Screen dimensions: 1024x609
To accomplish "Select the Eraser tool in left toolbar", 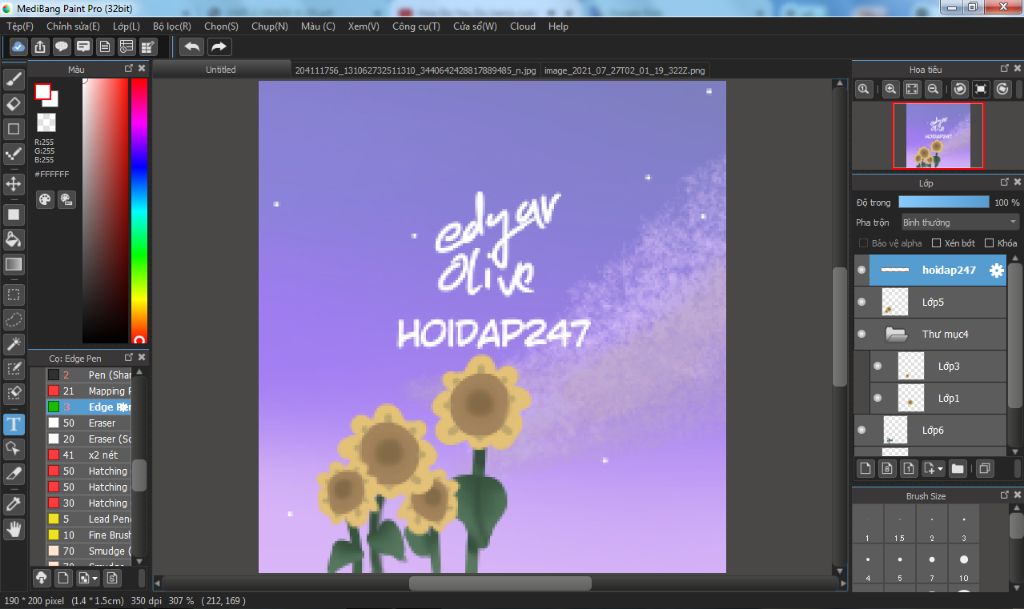I will pos(14,104).
